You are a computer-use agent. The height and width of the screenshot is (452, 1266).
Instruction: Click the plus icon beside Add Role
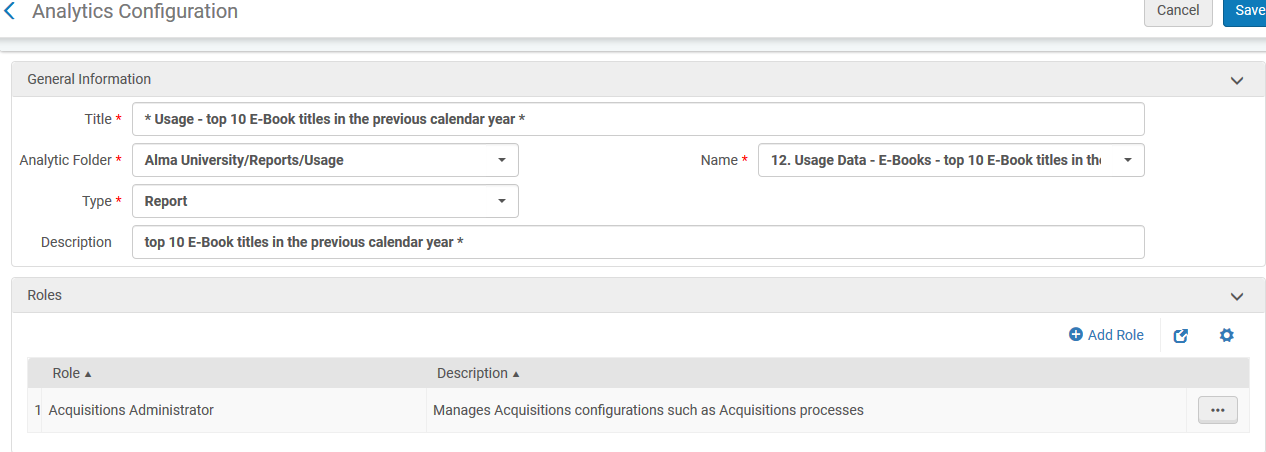point(1076,335)
